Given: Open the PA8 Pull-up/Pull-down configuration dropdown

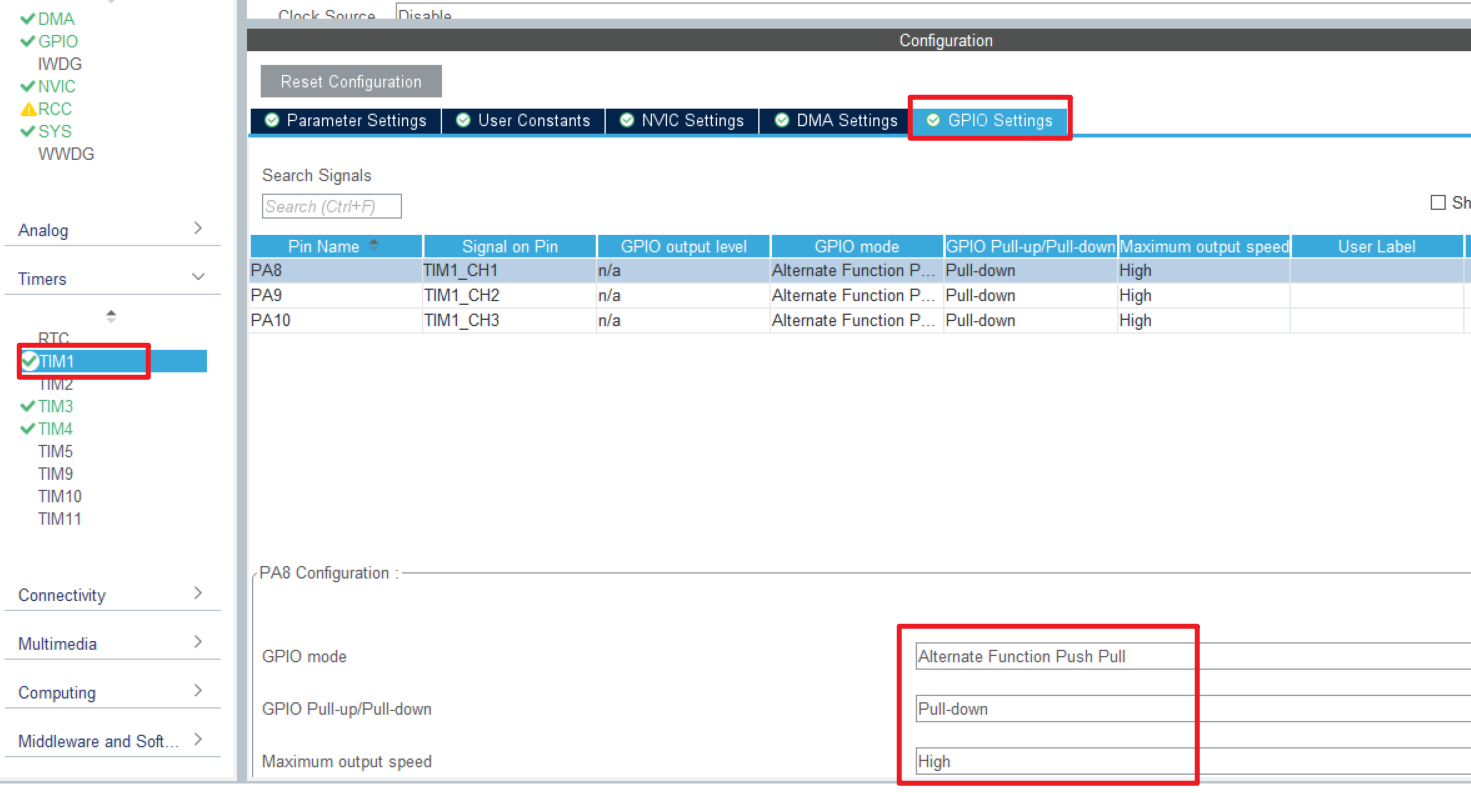Looking at the screenshot, I should 1193,708.
